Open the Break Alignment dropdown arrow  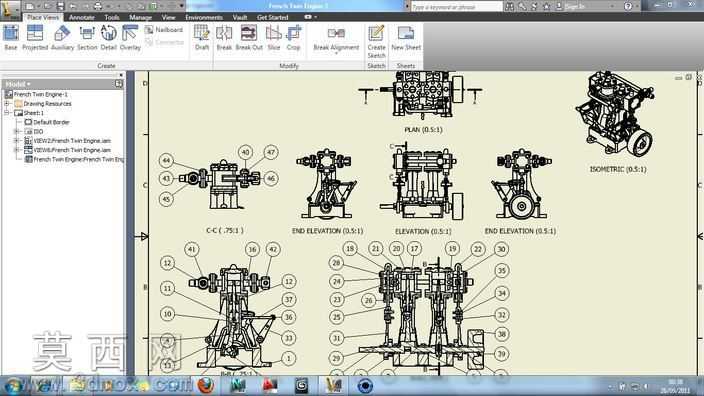tap(336, 53)
